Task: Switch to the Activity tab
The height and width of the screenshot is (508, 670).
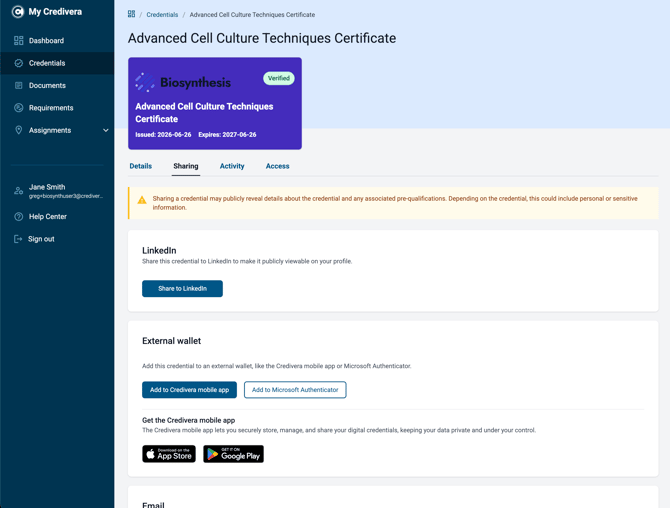Action: point(232,166)
